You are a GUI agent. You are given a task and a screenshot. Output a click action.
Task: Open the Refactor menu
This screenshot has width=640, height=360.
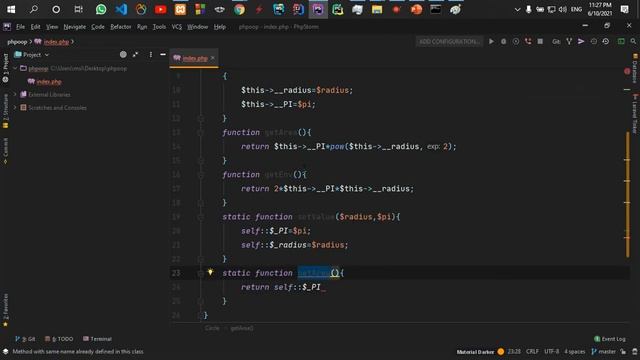tap(121, 27)
